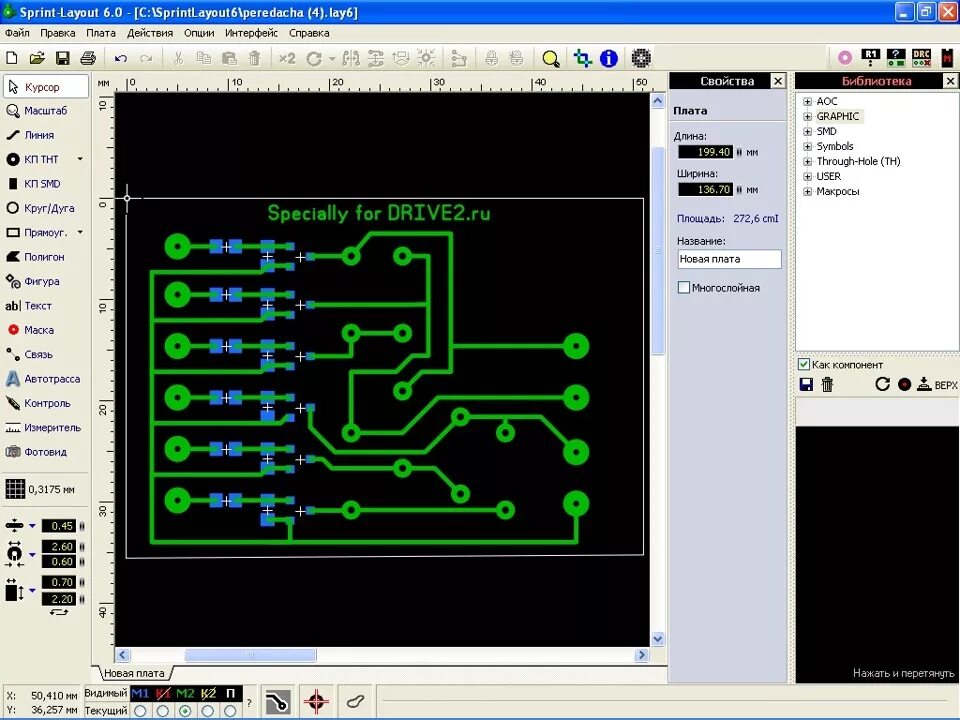The width and height of the screenshot is (960, 720).
Task: Toggle visibility of layer K2
Action: (208, 693)
